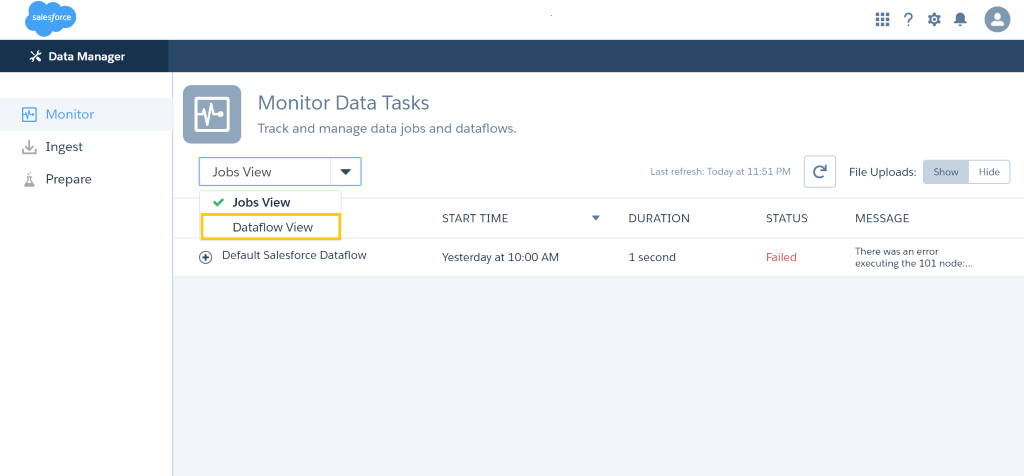The image size is (1024, 476).
Task: Click the 'Yesterday at 10:00 AM' cell
Action: (x=500, y=257)
